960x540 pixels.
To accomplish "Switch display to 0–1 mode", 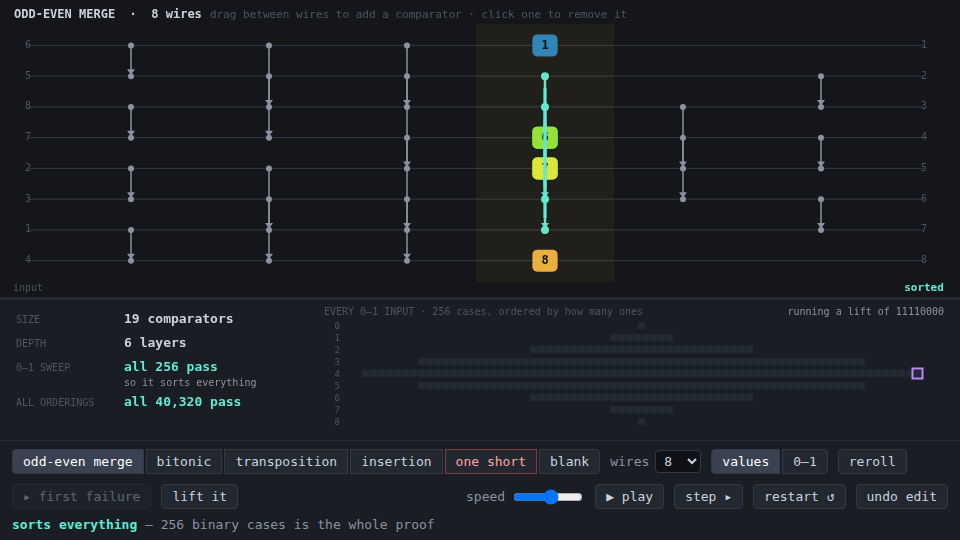I will [804, 462].
